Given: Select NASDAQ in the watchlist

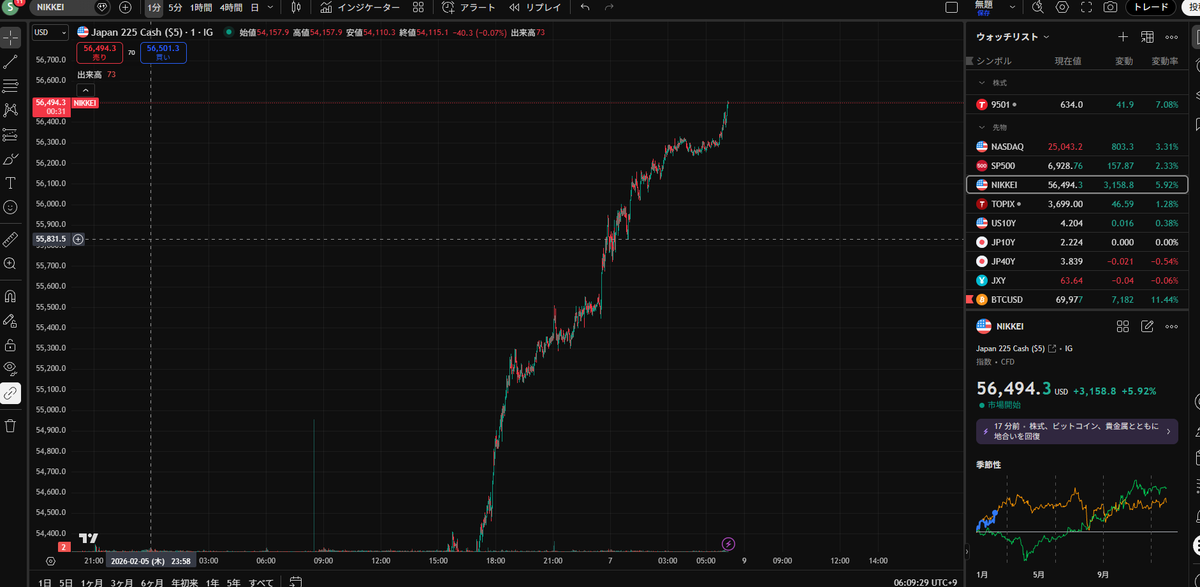Looking at the screenshot, I should [1077, 146].
